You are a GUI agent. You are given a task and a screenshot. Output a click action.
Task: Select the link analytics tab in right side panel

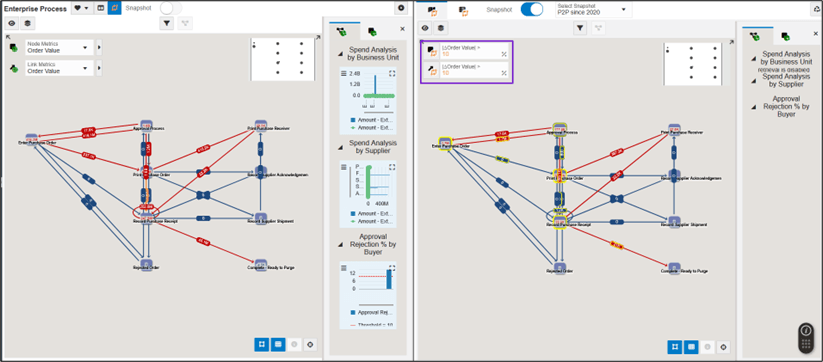tap(755, 36)
